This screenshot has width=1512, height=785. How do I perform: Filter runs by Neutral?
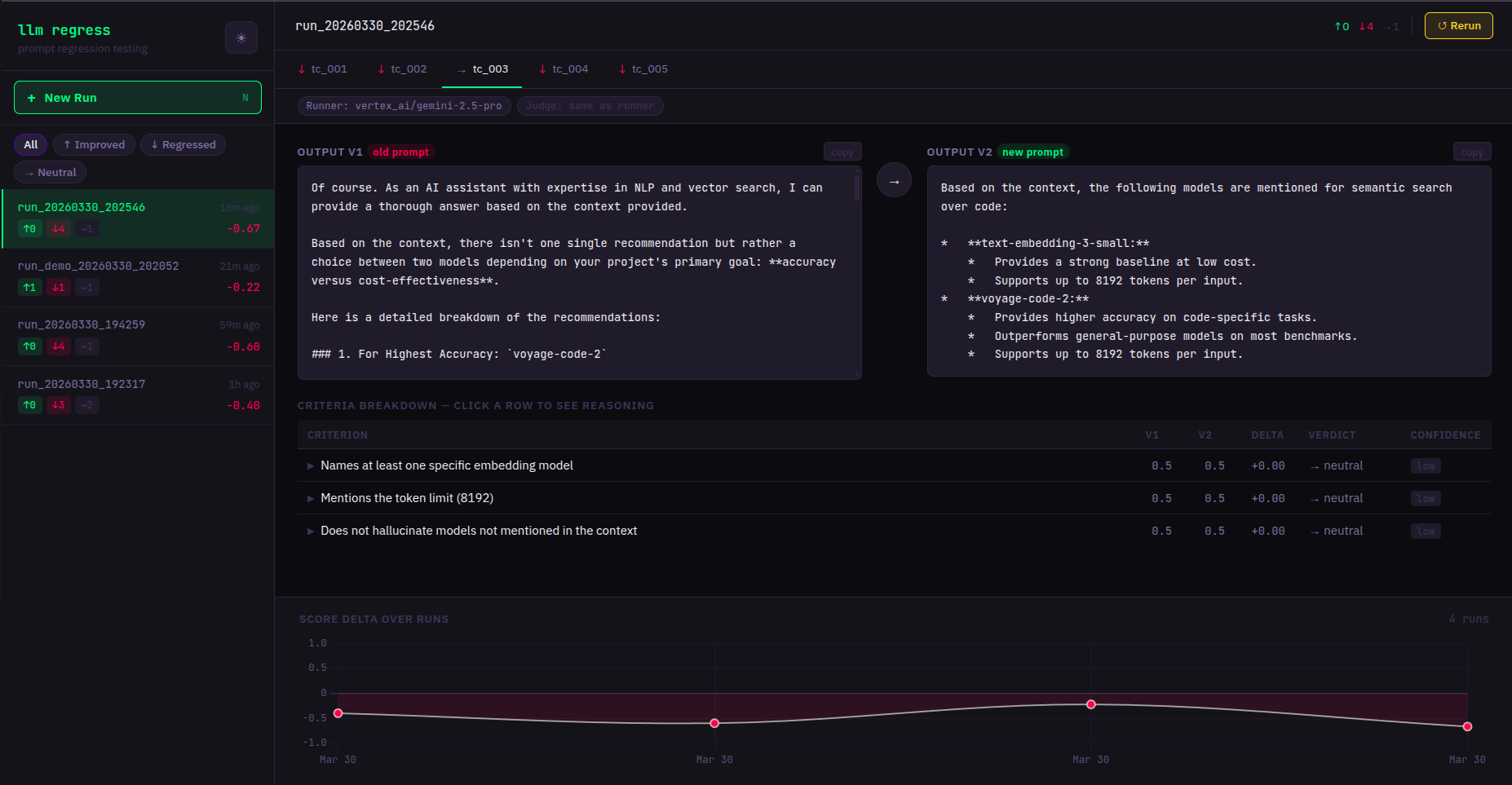50,173
